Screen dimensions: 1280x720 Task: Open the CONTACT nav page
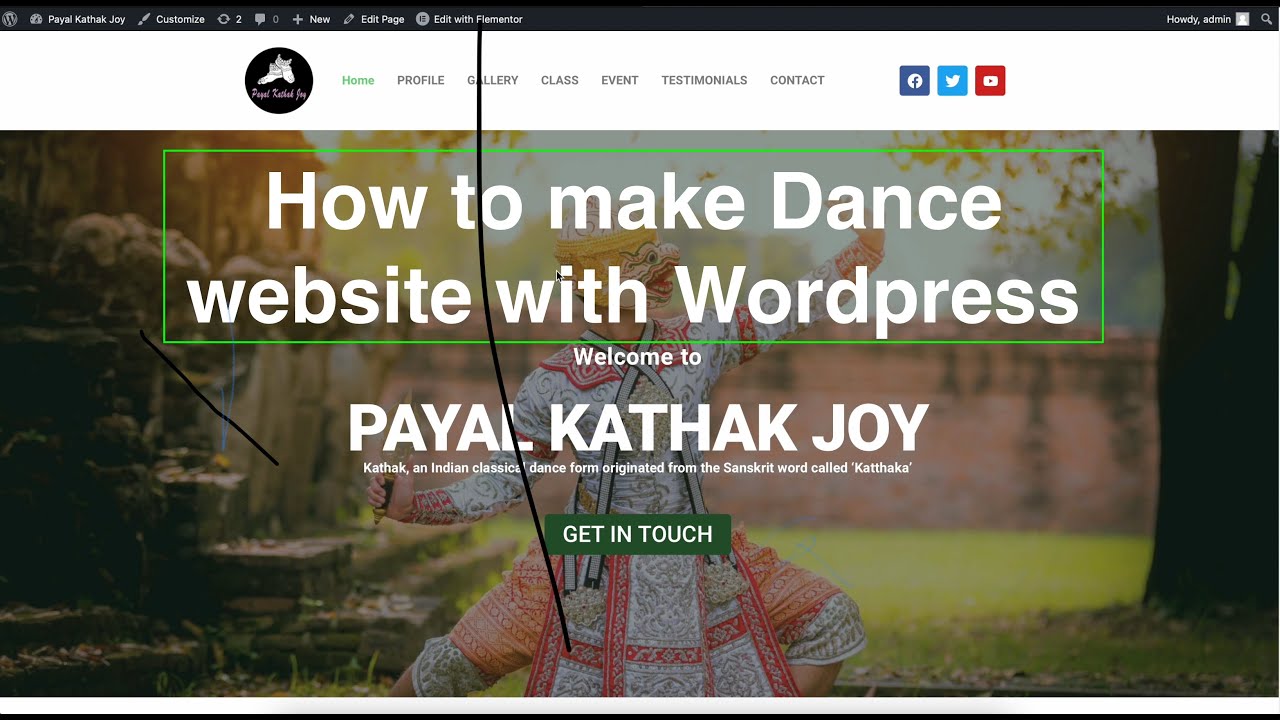pyautogui.click(x=797, y=80)
